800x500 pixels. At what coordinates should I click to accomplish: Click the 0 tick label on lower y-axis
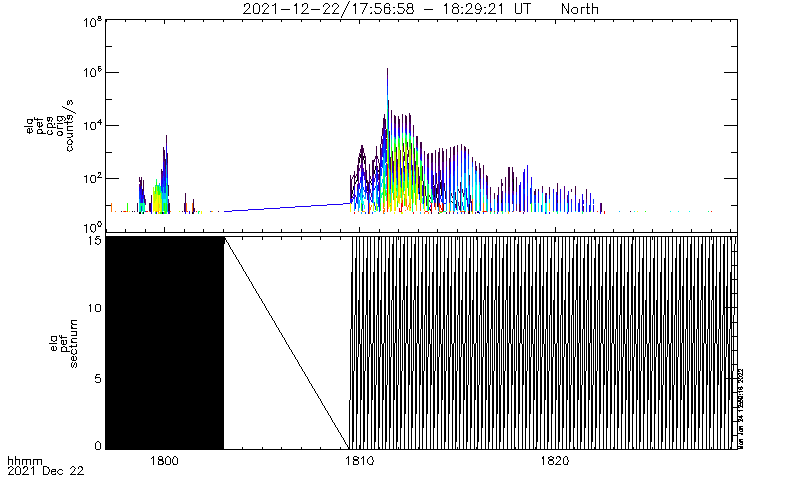pyautogui.click(x=98, y=445)
